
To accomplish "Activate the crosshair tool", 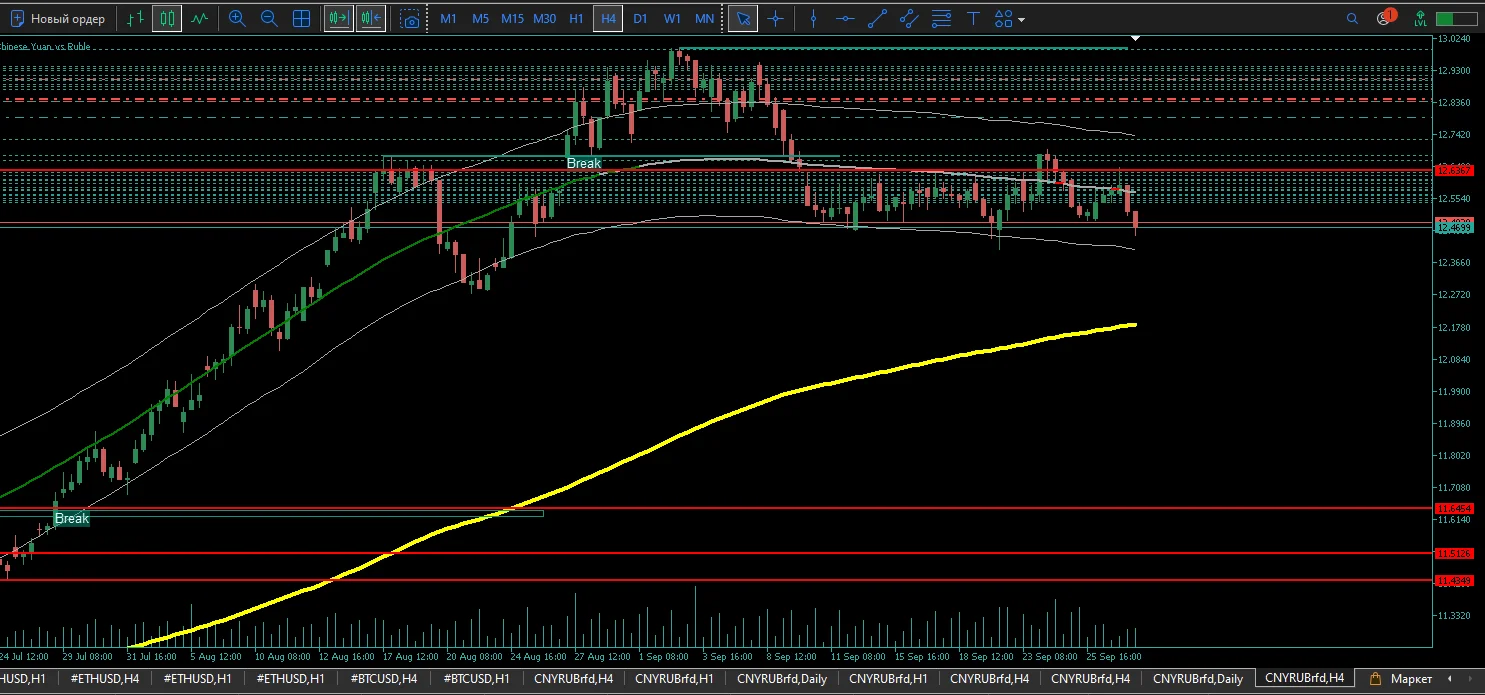I will (x=774, y=18).
